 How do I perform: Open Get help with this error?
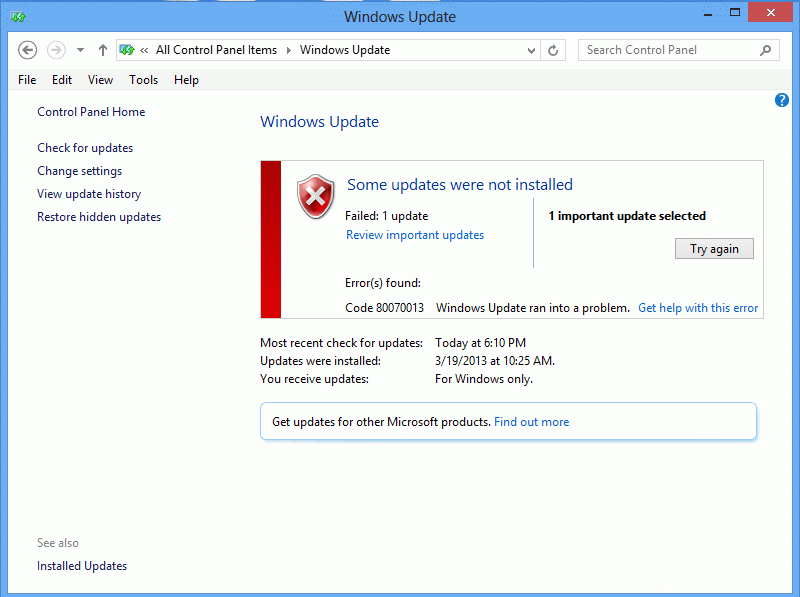coord(698,308)
